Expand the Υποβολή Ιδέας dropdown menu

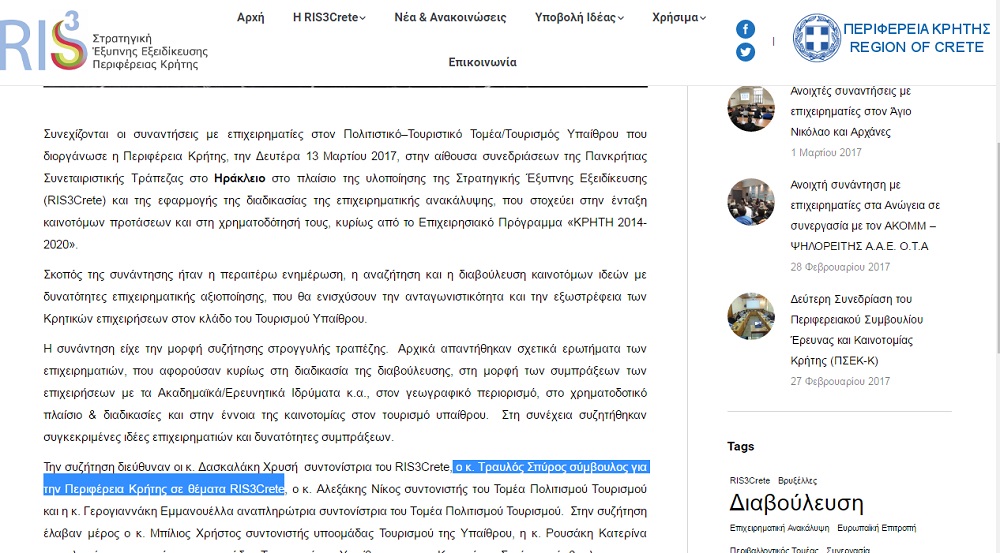pyautogui.click(x=580, y=17)
